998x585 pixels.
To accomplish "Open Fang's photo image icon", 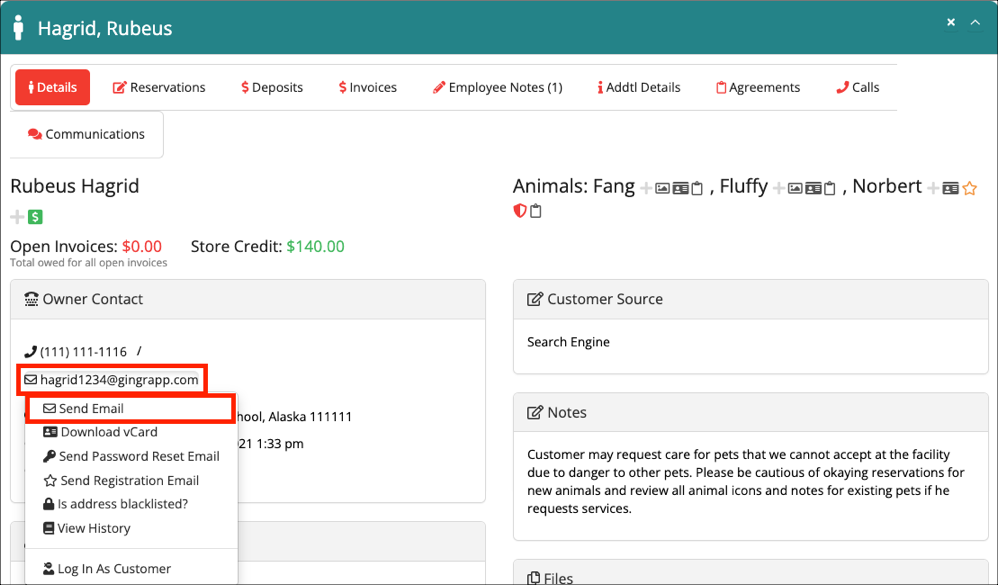I will click(x=663, y=188).
